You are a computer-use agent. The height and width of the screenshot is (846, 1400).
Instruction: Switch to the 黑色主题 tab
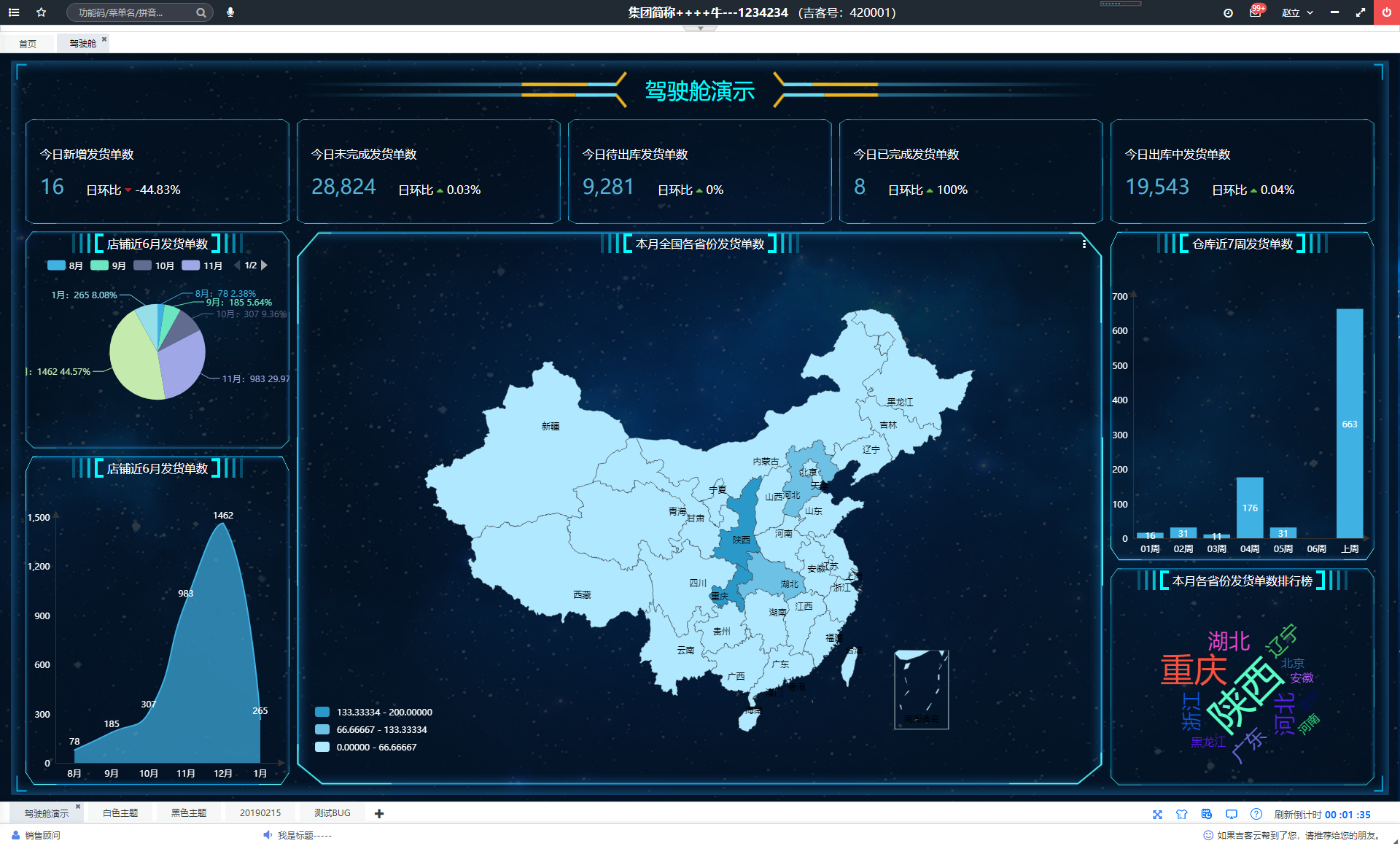point(189,813)
